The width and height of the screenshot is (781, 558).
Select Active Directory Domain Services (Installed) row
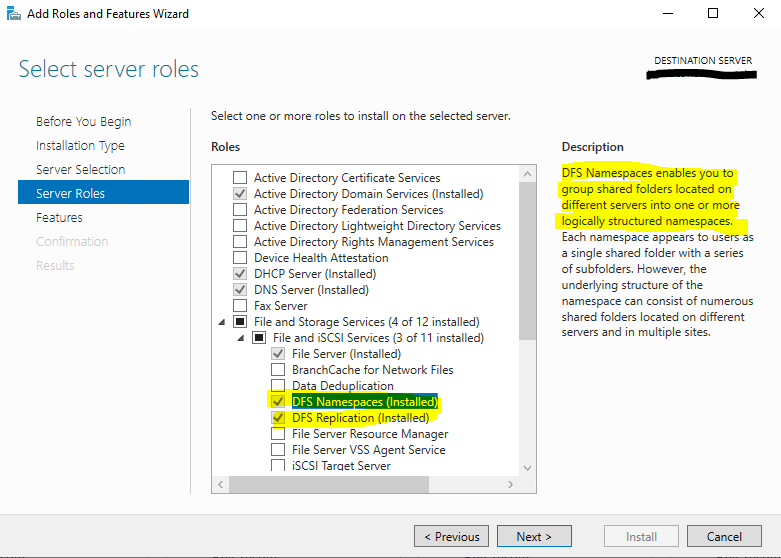pos(369,194)
